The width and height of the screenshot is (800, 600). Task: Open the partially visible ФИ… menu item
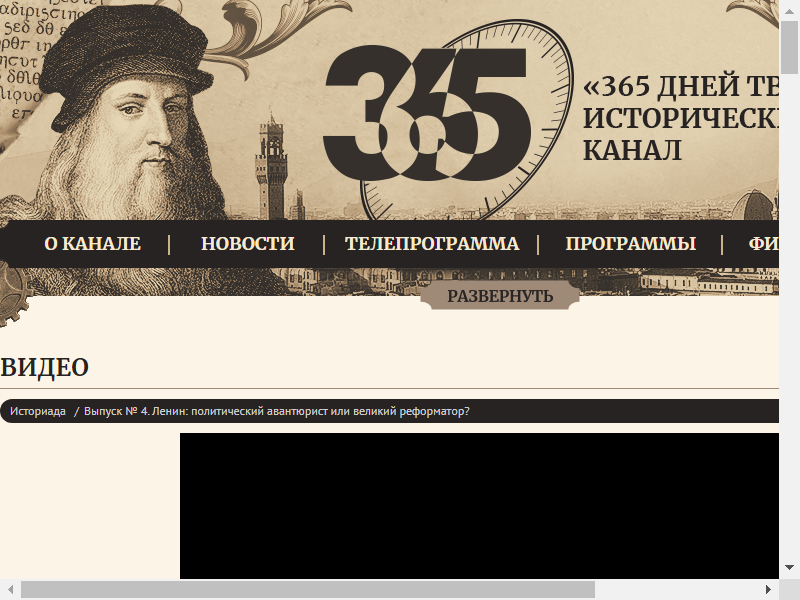(763, 244)
